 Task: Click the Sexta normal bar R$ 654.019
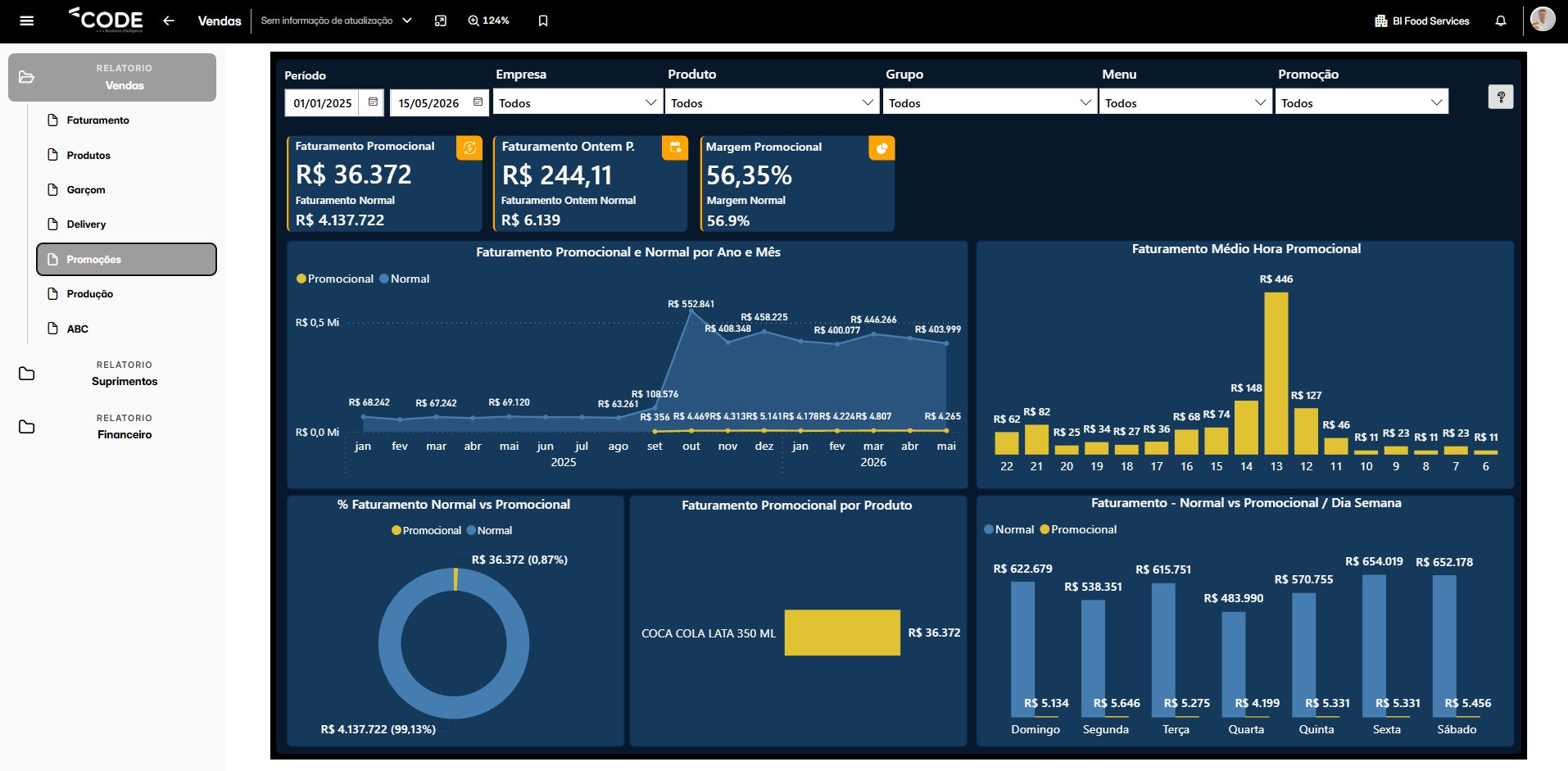tap(1374, 646)
